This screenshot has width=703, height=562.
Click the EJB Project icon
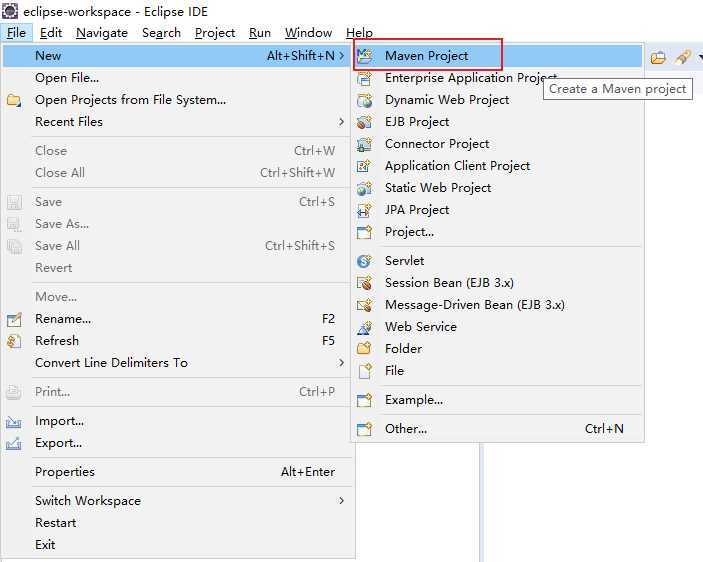[365, 122]
